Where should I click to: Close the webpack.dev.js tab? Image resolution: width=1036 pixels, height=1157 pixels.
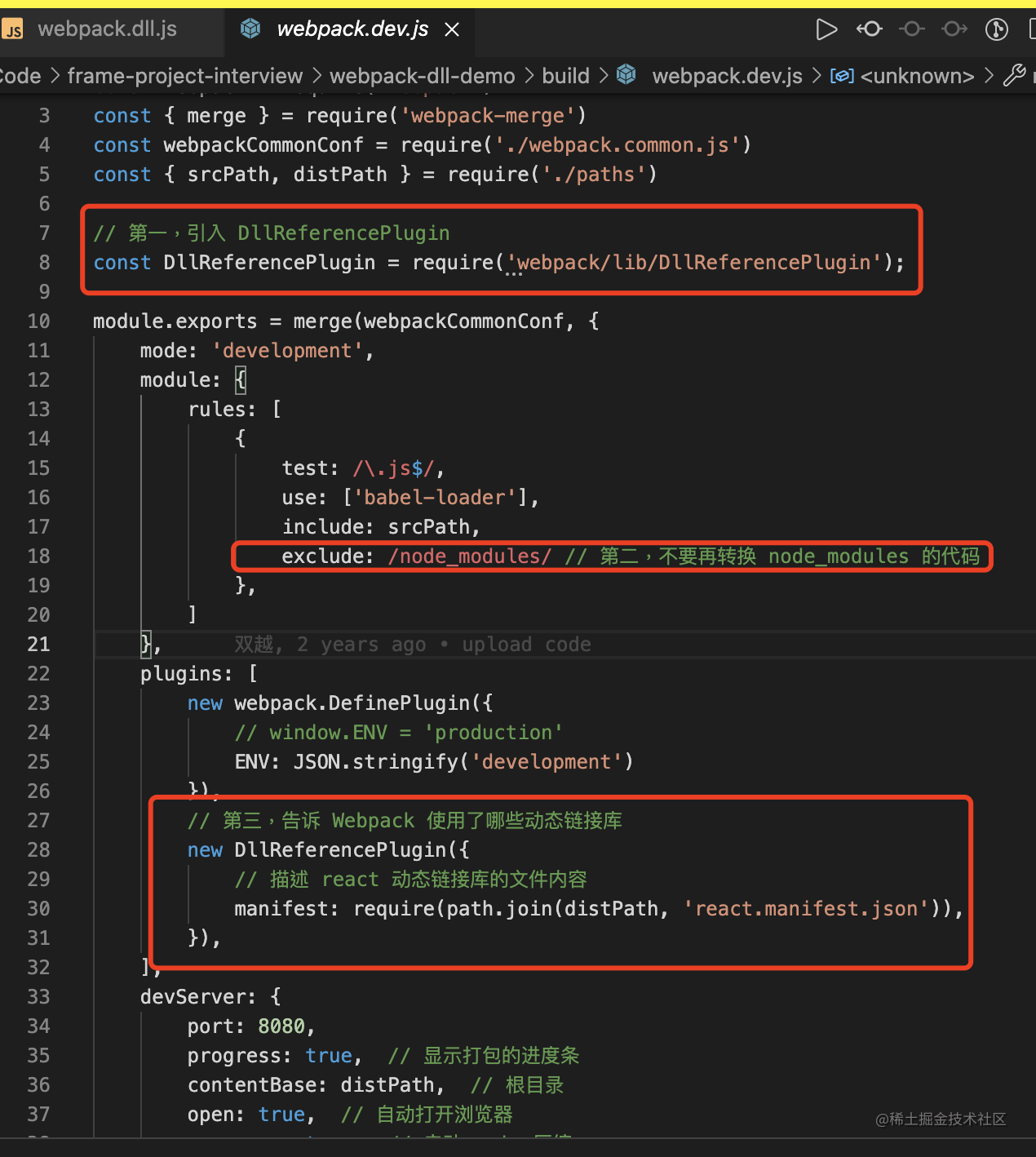click(x=452, y=30)
